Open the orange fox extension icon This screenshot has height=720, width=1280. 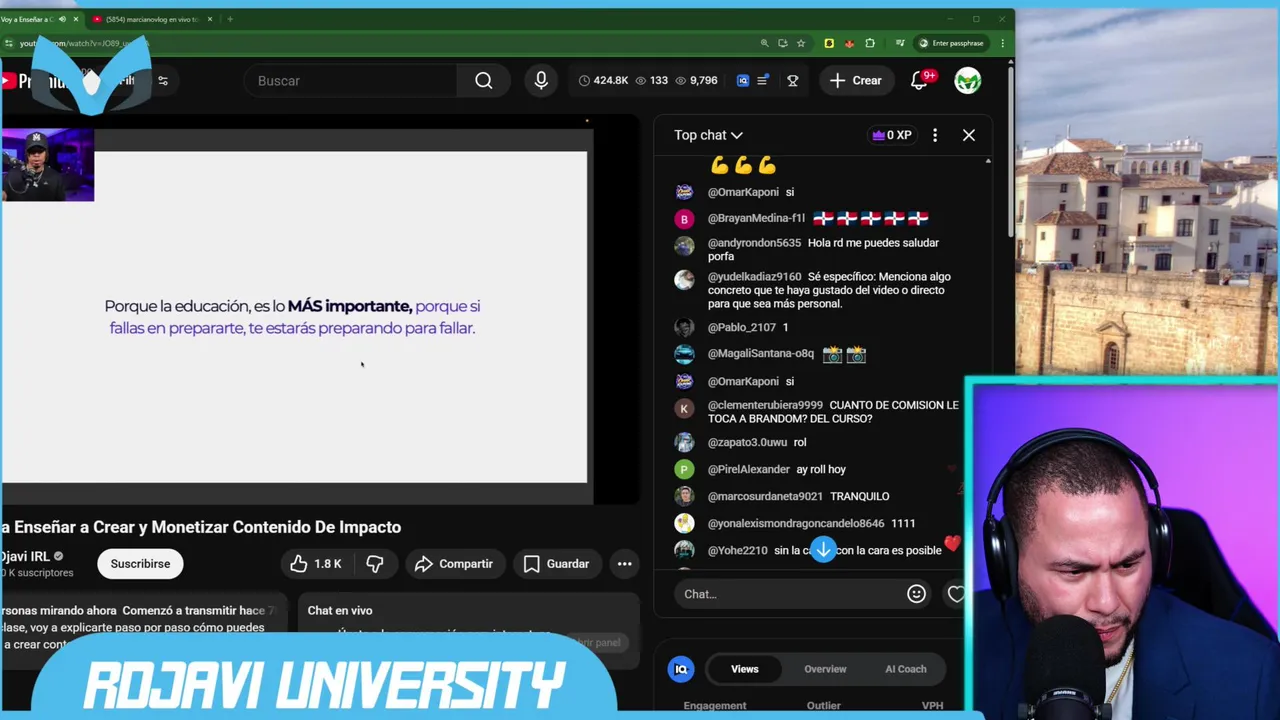849,43
